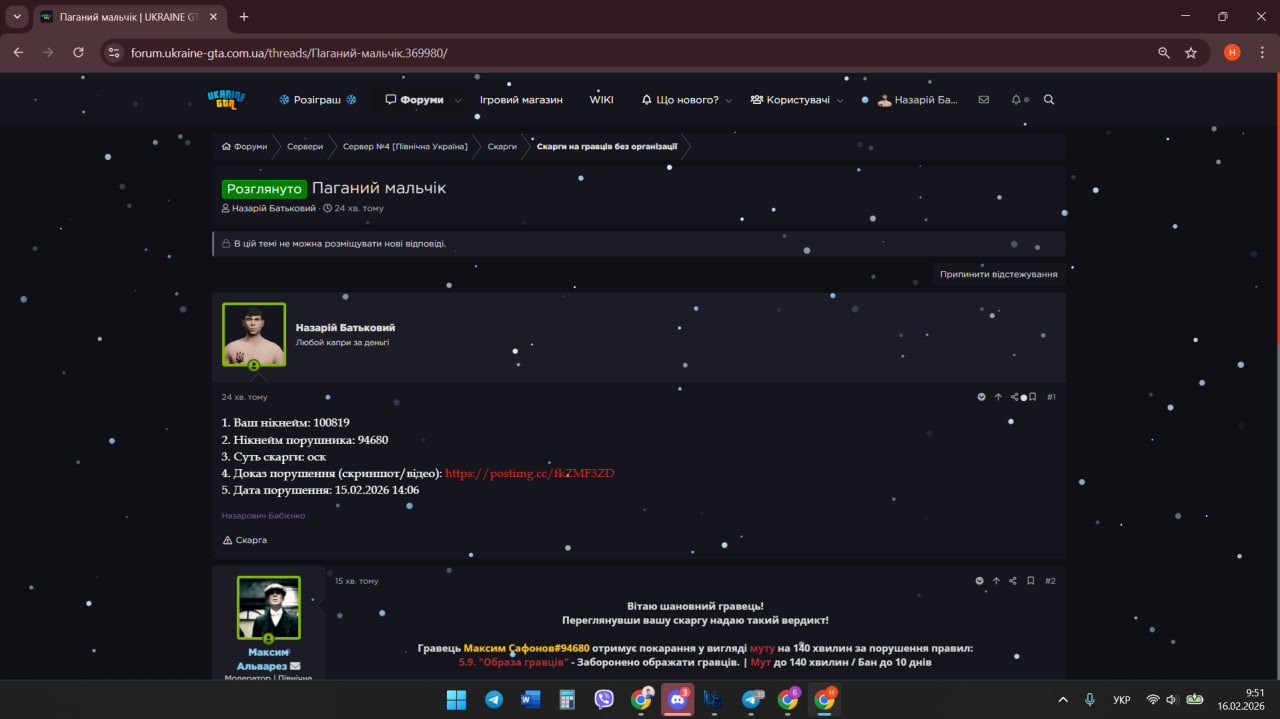
Task: Click the up arrow icon on post #2
Action: tap(996, 581)
